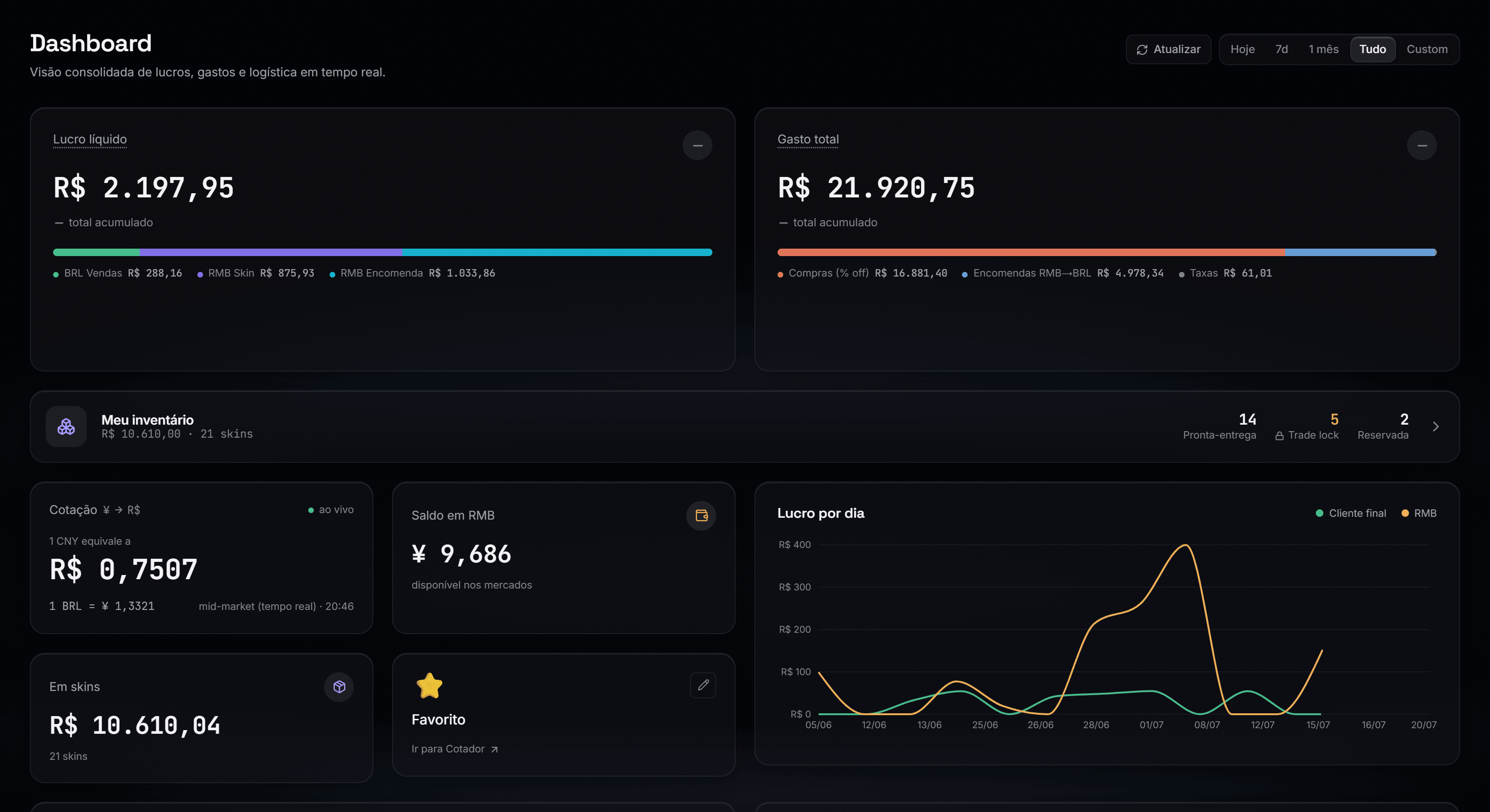The image size is (1490, 812).
Task: Click the Atualizar button label
Action: 1177,50
